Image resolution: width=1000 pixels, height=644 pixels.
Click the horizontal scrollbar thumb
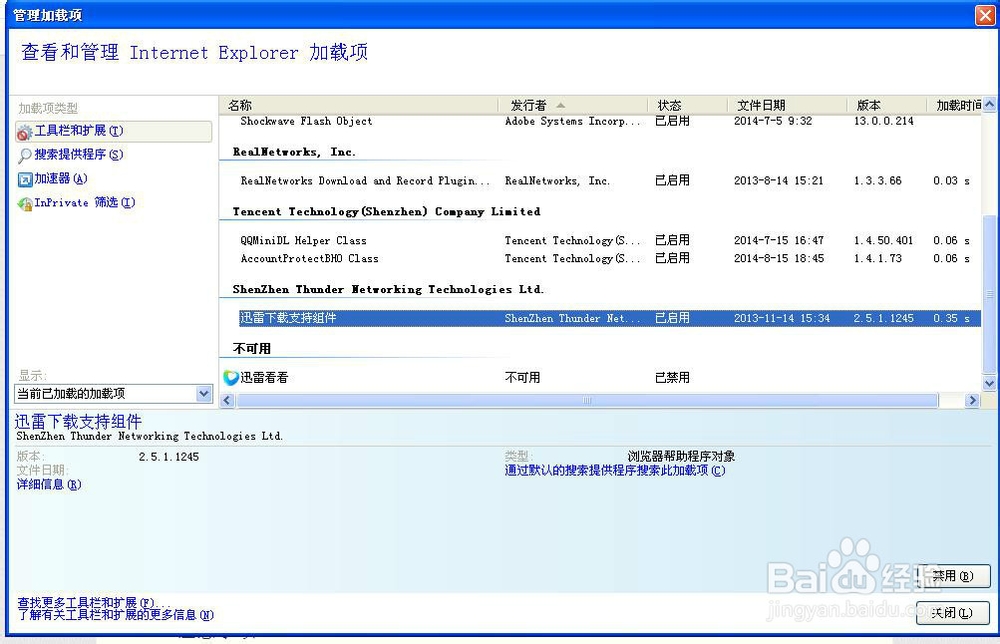coord(587,400)
